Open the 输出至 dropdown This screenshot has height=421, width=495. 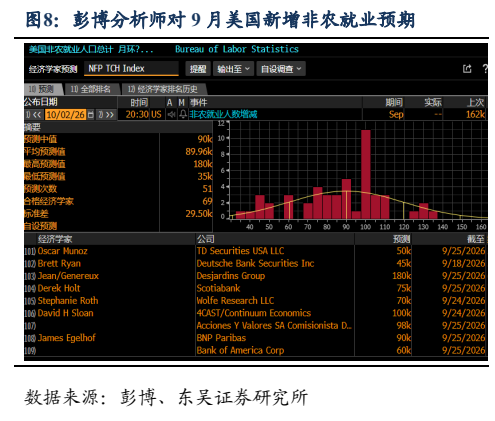pyautogui.click(x=233, y=69)
